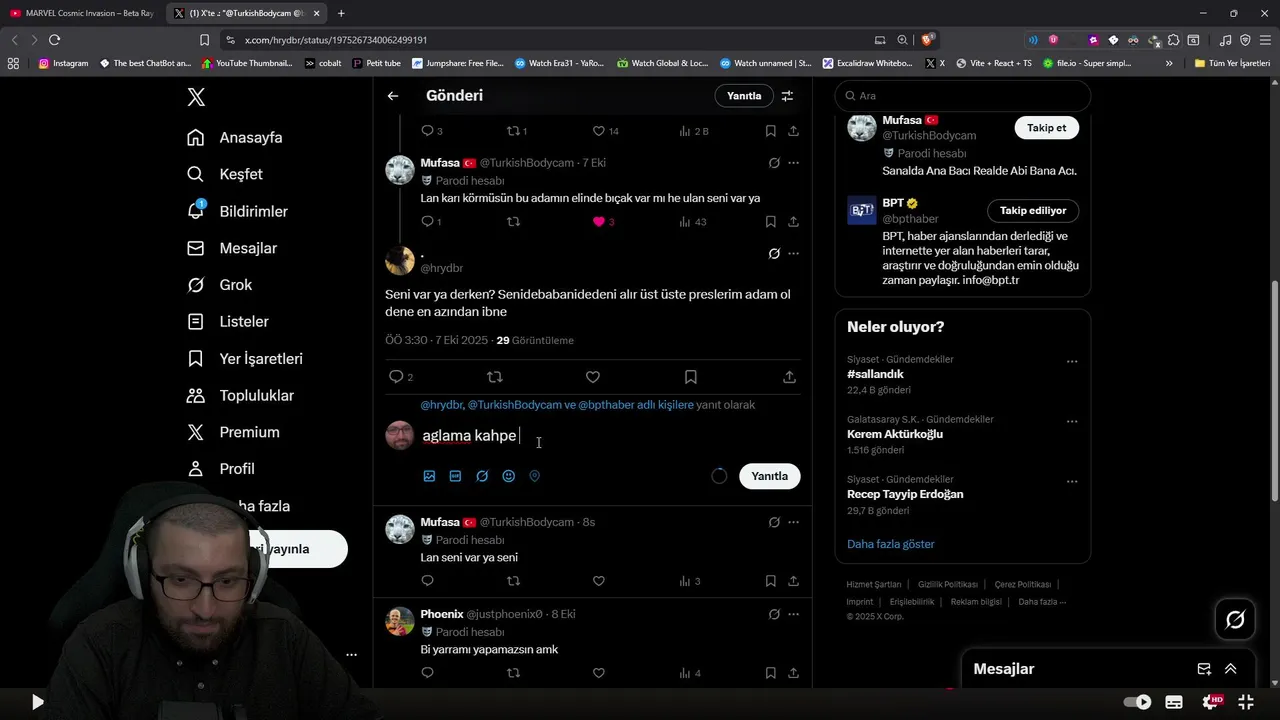Screen dimensions: 1280x720
Task: Click Yanıtla button in reply composer
Action: (769, 476)
